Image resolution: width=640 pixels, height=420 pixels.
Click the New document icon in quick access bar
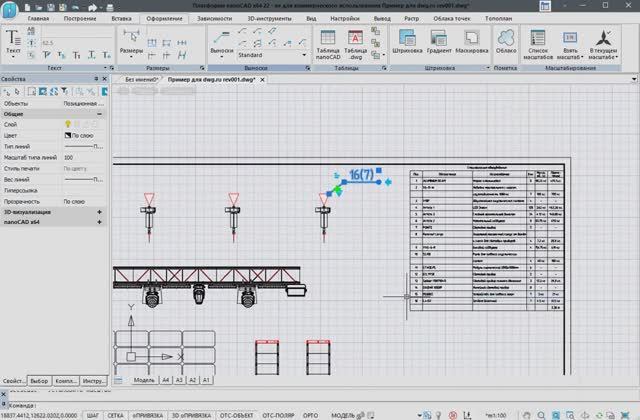point(27,7)
